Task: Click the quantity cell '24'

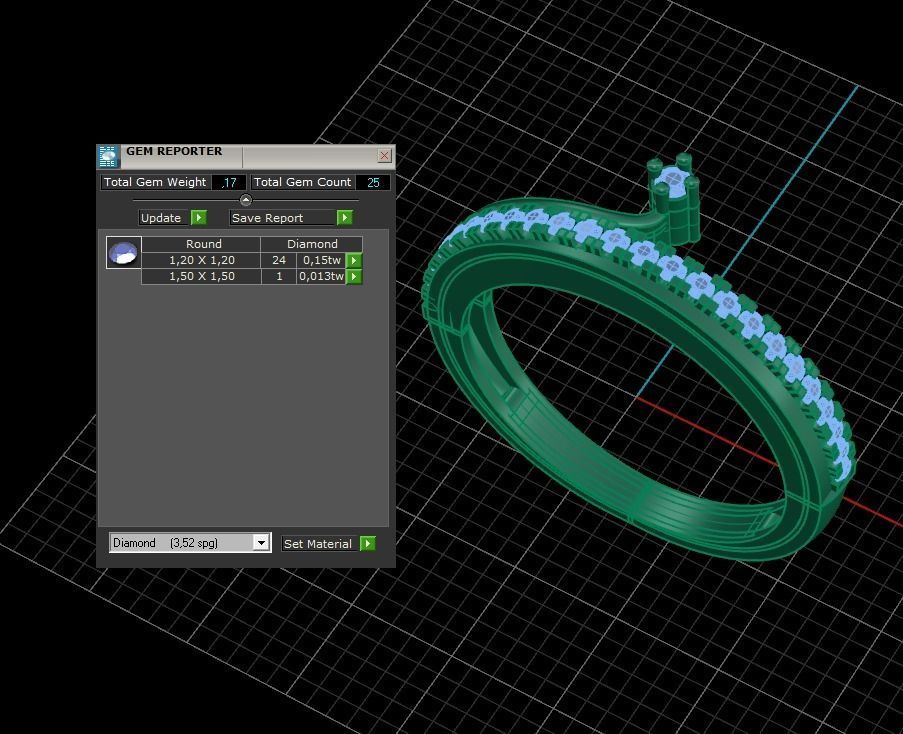Action: pos(279,260)
